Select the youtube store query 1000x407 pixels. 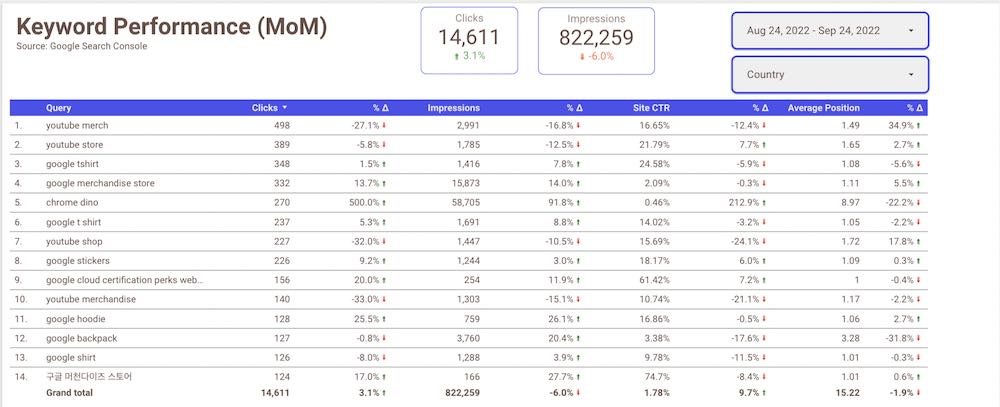74,145
